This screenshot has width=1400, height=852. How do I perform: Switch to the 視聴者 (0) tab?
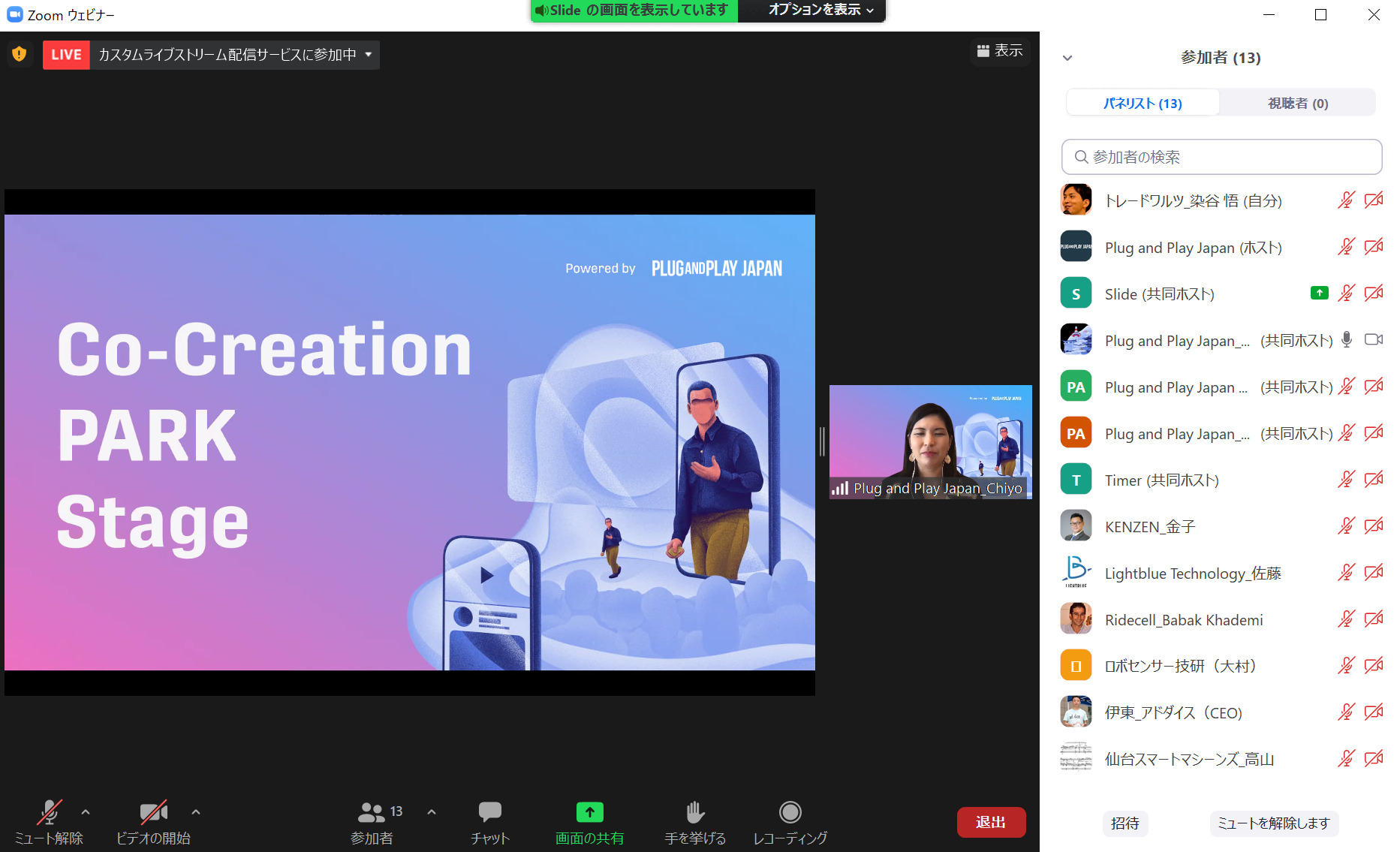click(1298, 103)
